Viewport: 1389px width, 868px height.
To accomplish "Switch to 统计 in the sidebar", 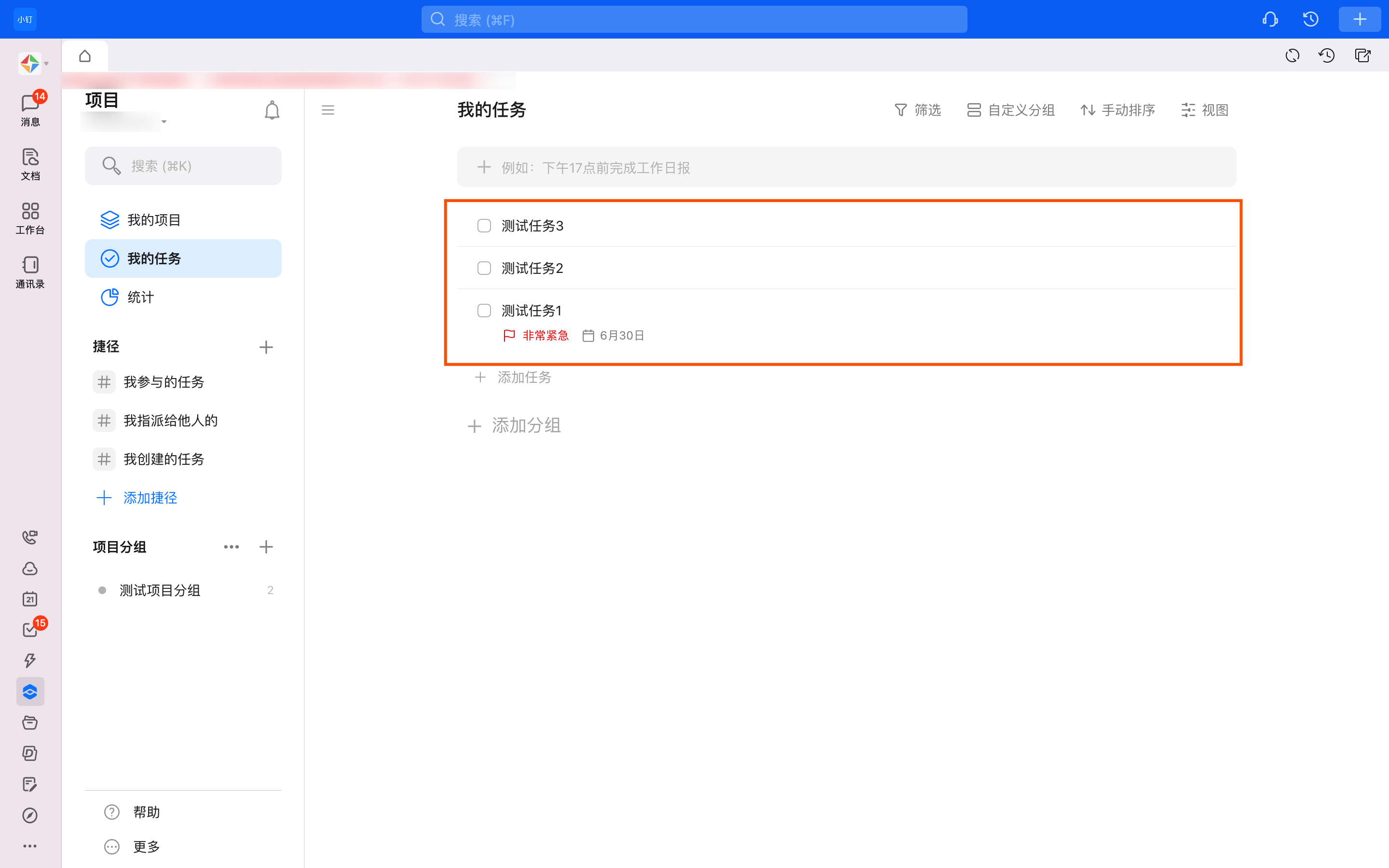I will click(x=141, y=297).
